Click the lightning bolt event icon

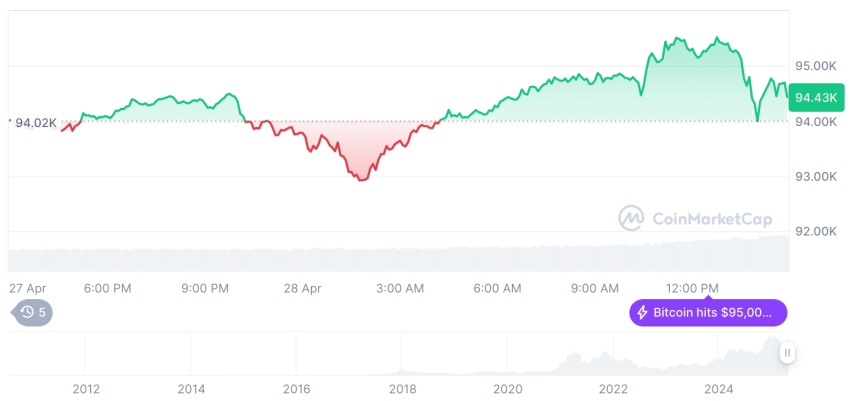641,313
